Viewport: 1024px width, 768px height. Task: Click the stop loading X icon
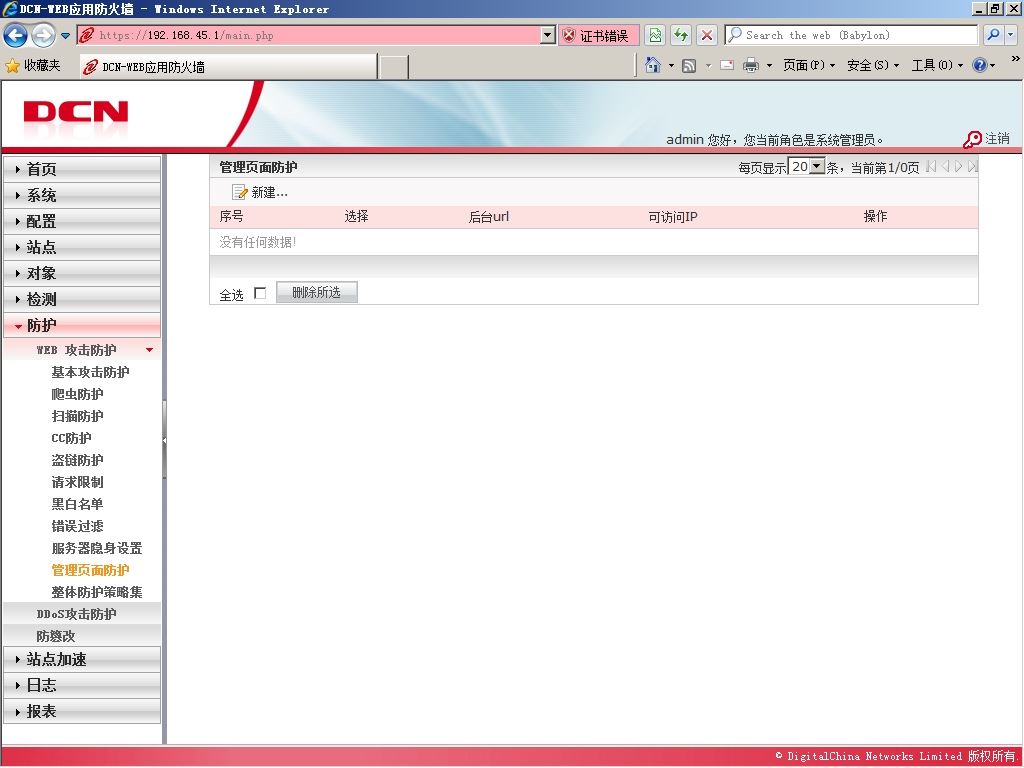point(707,35)
